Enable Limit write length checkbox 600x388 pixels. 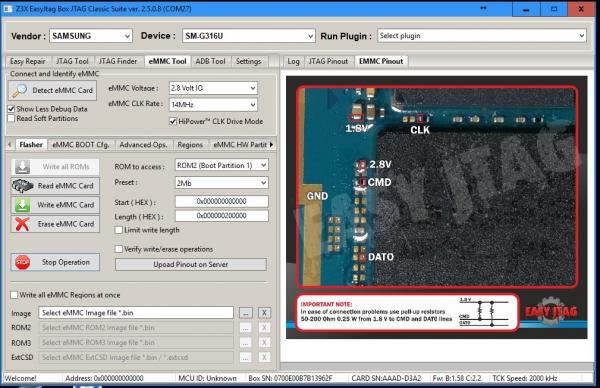pos(119,230)
